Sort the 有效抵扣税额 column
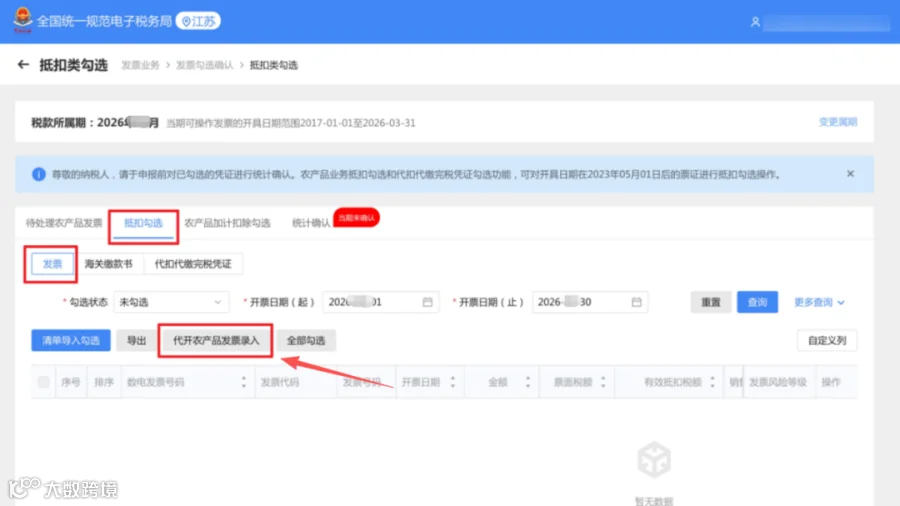Image resolution: width=900 pixels, height=506 pixels. (x=712, y=382)
